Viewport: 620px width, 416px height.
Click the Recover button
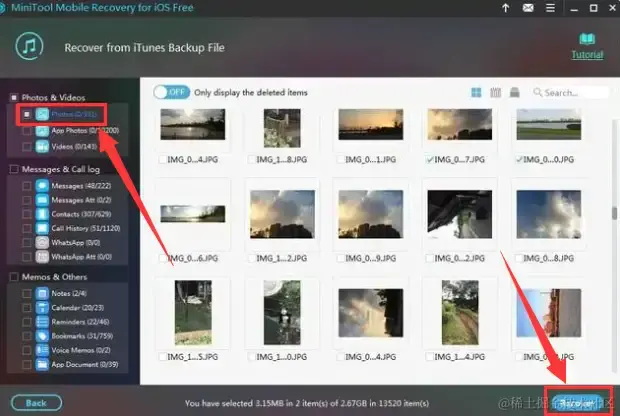(578, 403)
